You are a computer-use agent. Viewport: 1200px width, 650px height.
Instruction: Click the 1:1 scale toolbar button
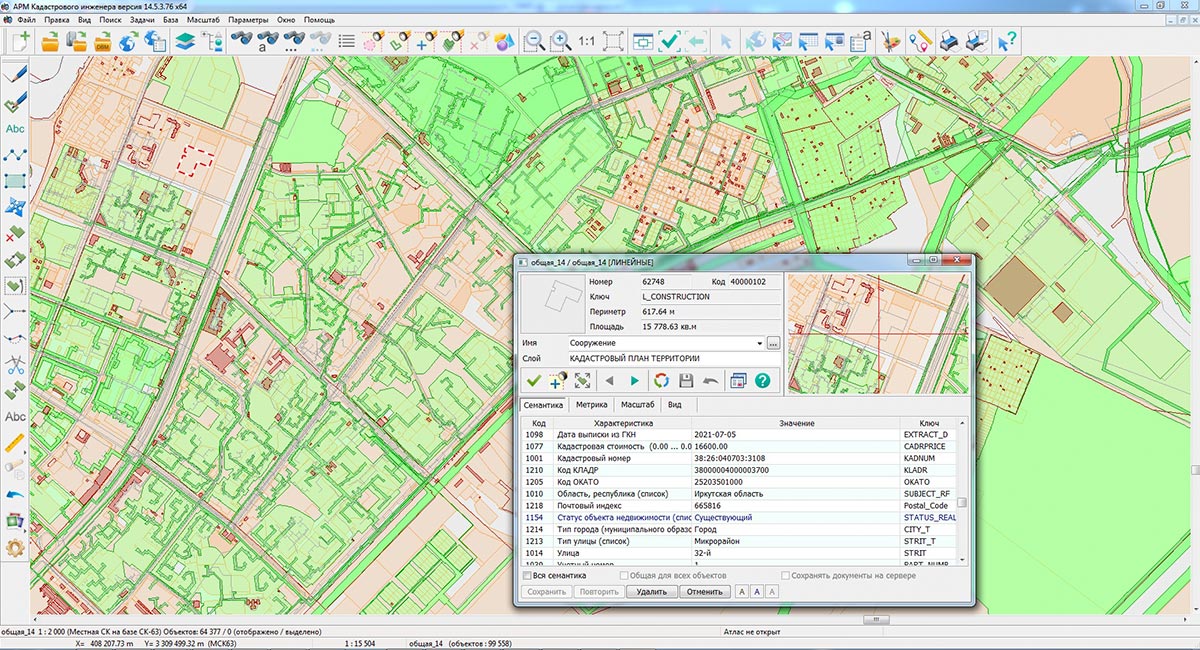pos(587,41)
